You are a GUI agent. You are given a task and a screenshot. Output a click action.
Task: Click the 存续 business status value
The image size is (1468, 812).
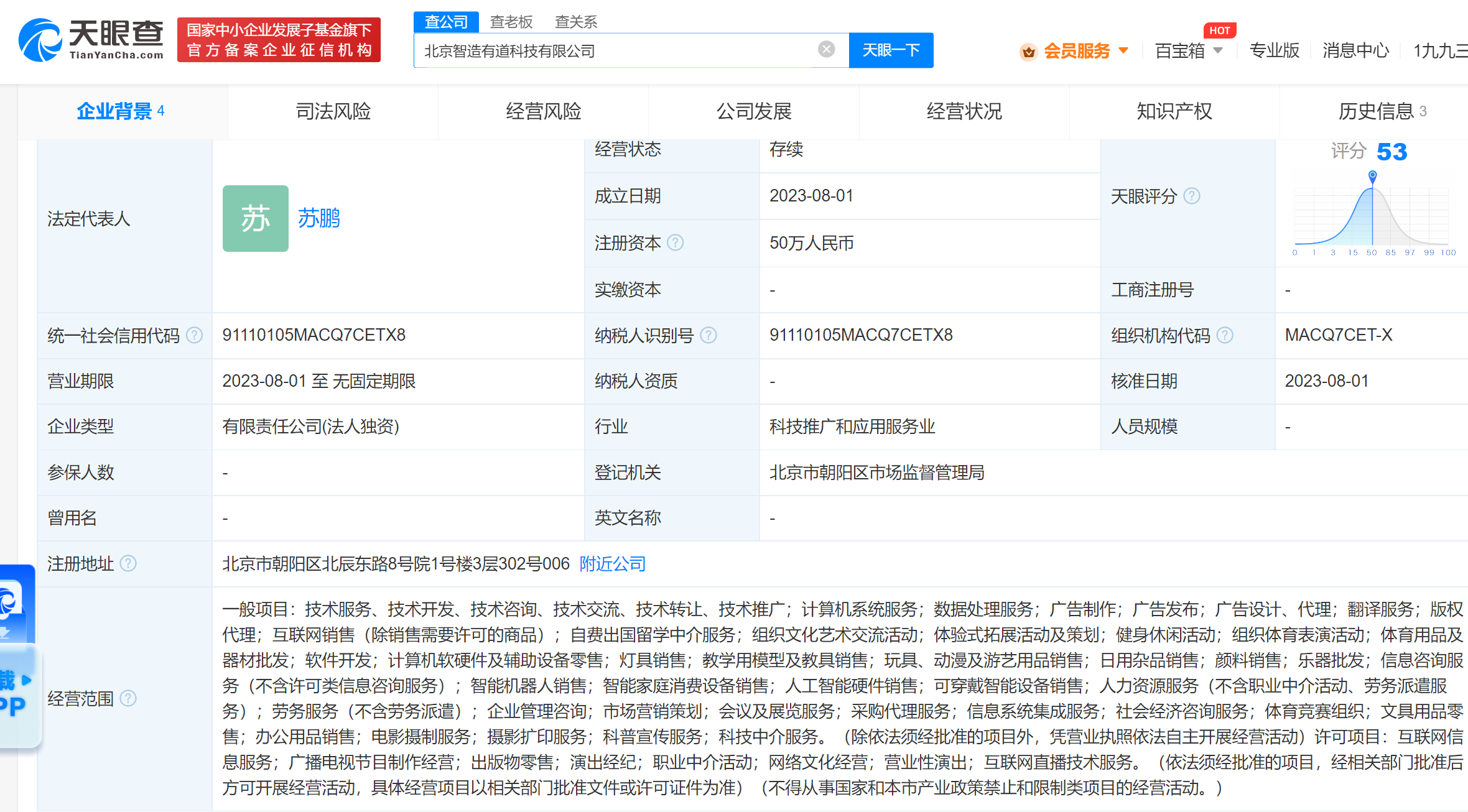pyautogui.click(x=786, y=149)
